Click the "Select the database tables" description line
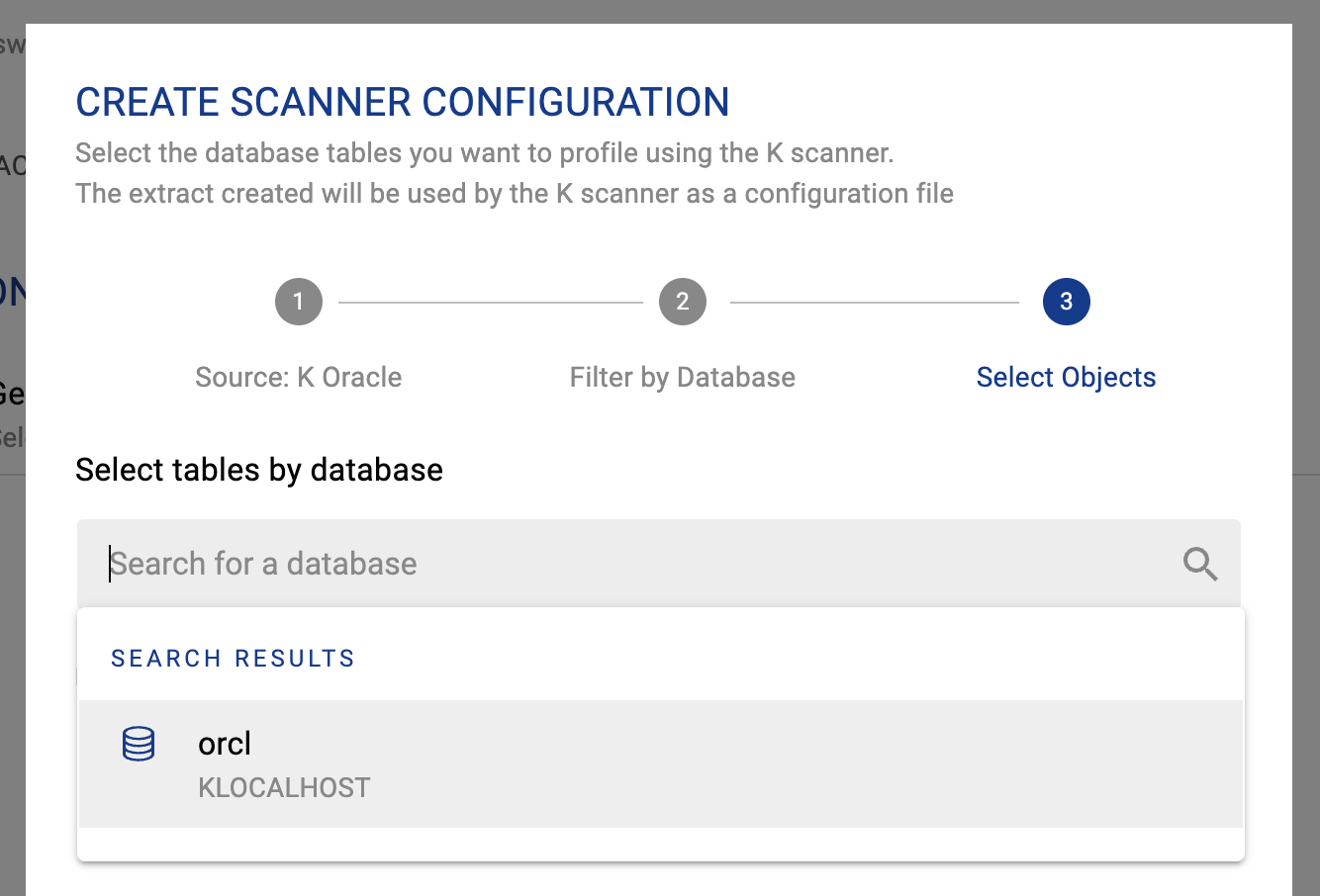The image size is (1320, 896). pyautogui.click(x=485, y=153)
